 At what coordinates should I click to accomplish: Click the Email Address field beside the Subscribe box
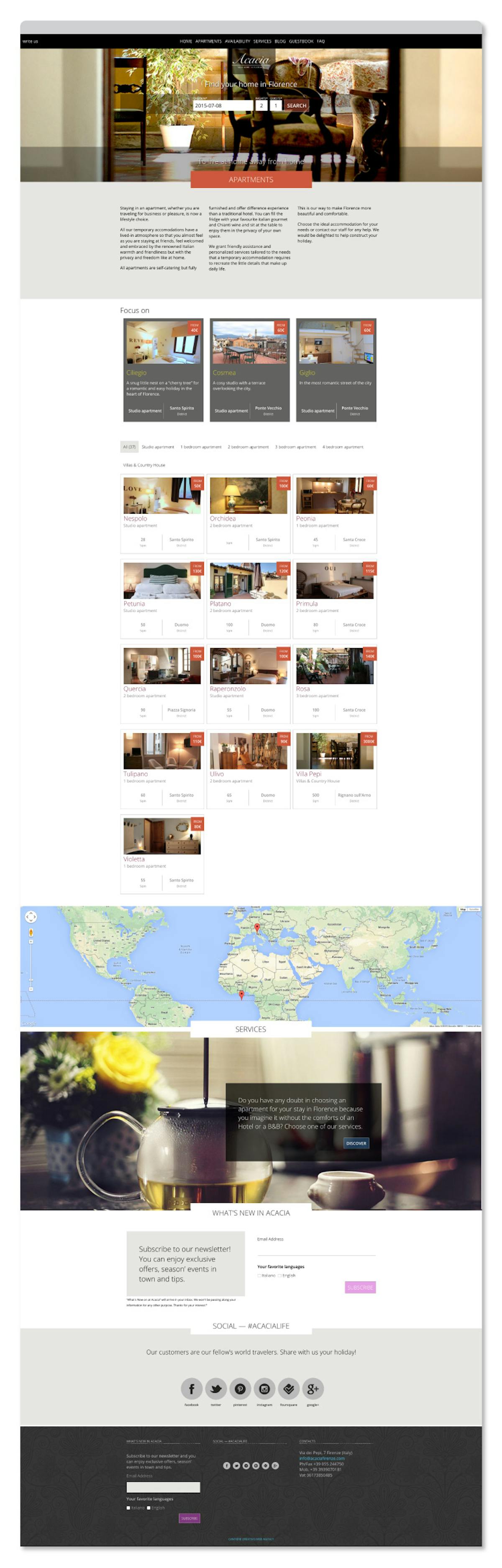tap(316, 1249)
